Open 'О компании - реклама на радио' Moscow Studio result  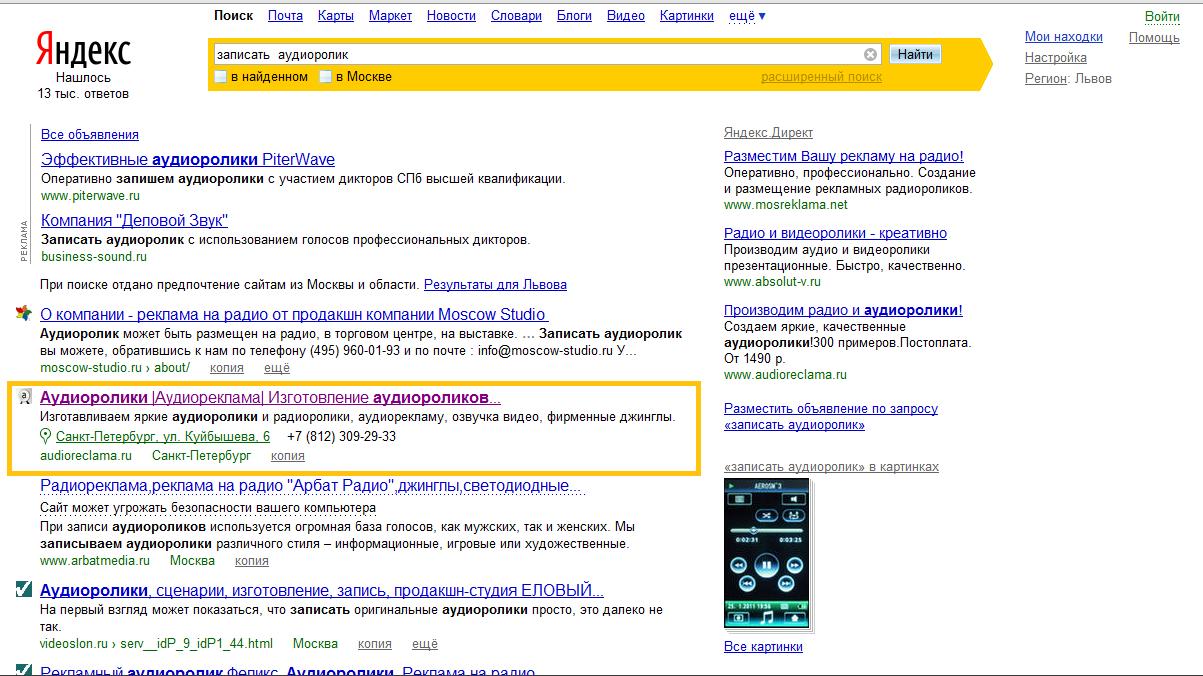click(293, 314)
